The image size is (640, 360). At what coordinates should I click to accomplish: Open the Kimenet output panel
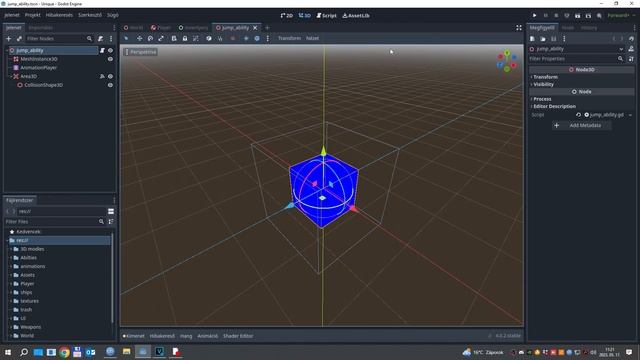[x=134, y=336]
